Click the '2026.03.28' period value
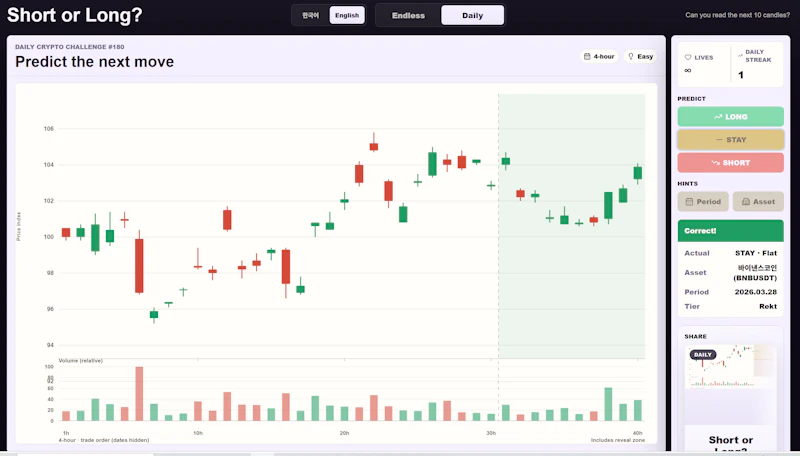Screen dimensions: 800x456 click(756, 292)
